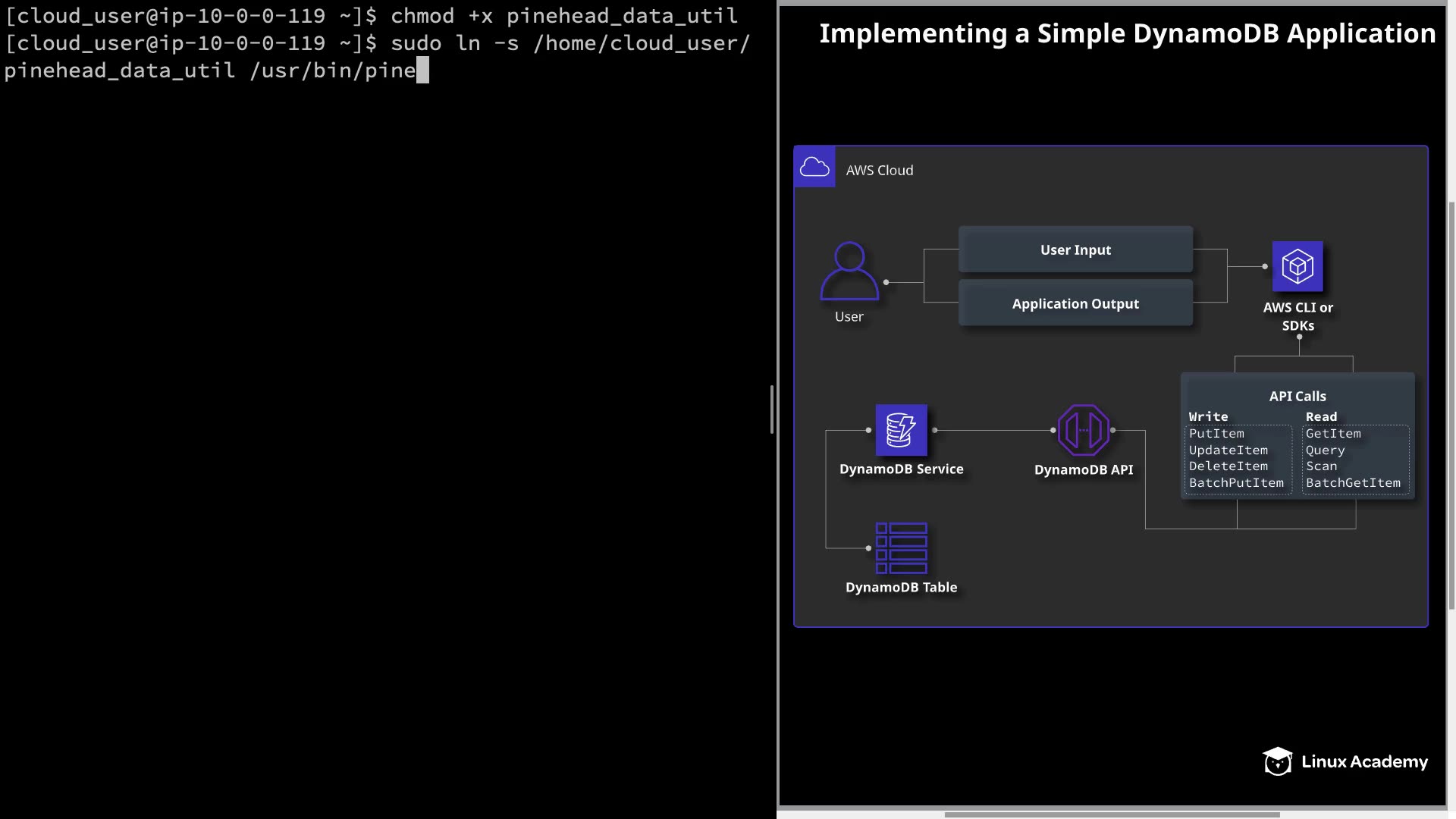The image size is (1456, 819).
Task: Click the AWS CLI or SDKs cube icon
Action: (x=1298, y=266)
